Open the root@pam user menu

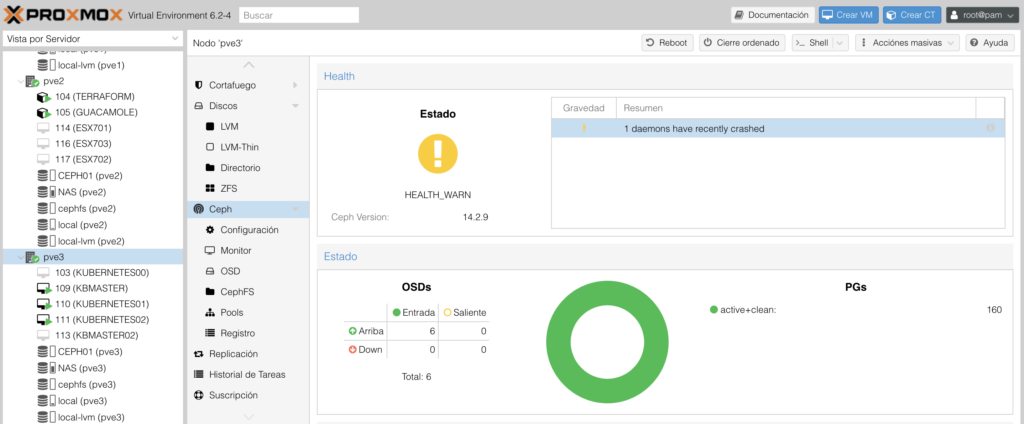point(981,14)
